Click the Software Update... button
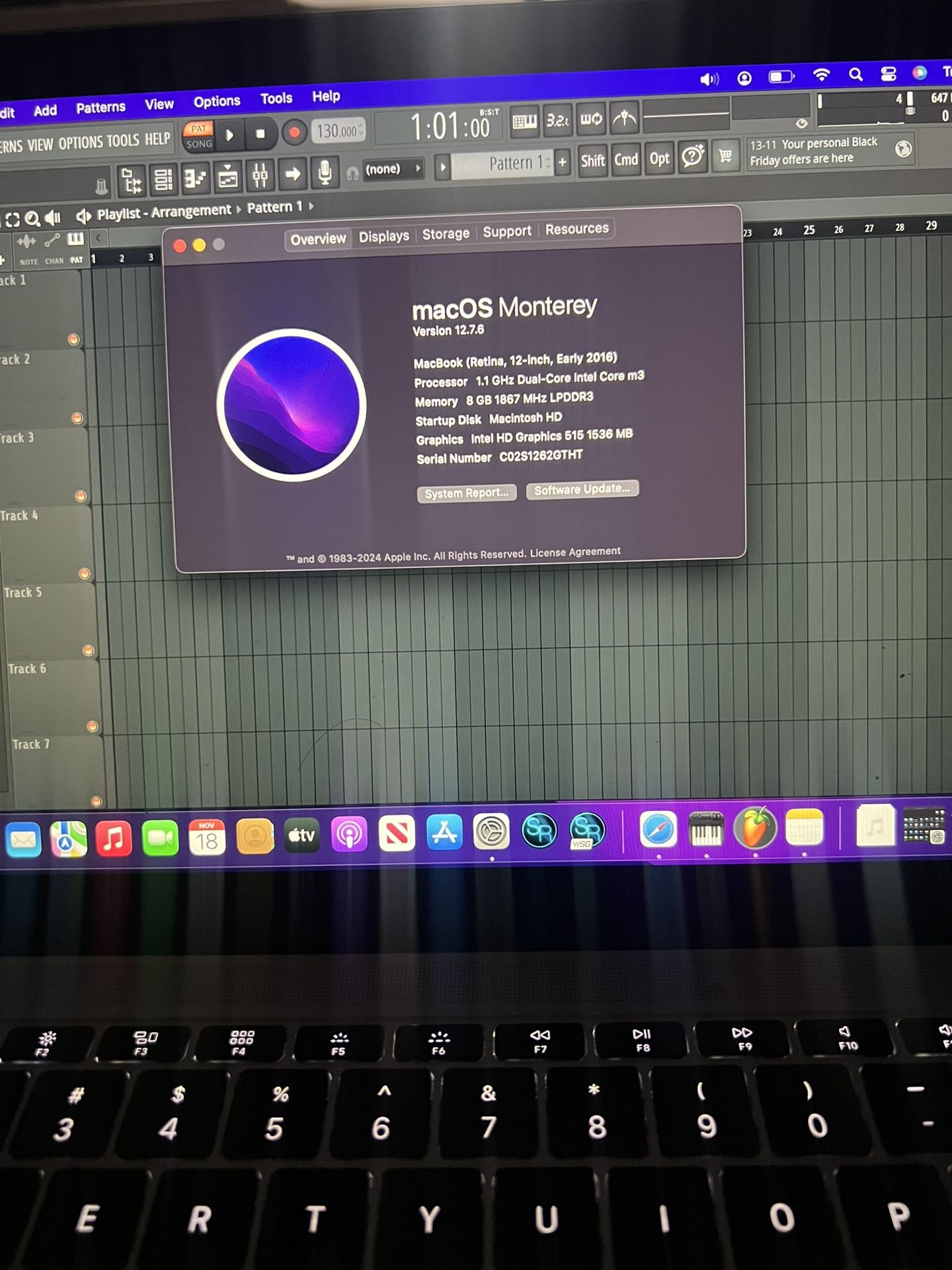This screenshot has width=952, height=1270. pos(582,489)
